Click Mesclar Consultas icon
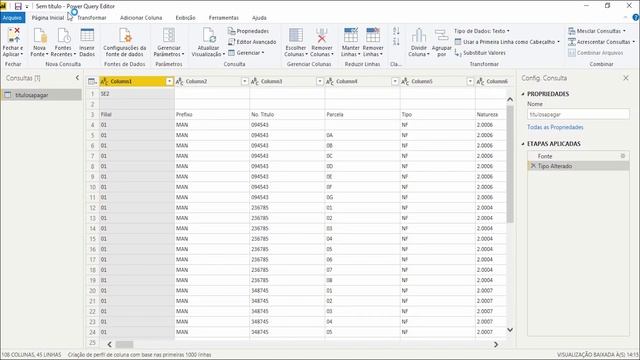 tap(572, 31)
